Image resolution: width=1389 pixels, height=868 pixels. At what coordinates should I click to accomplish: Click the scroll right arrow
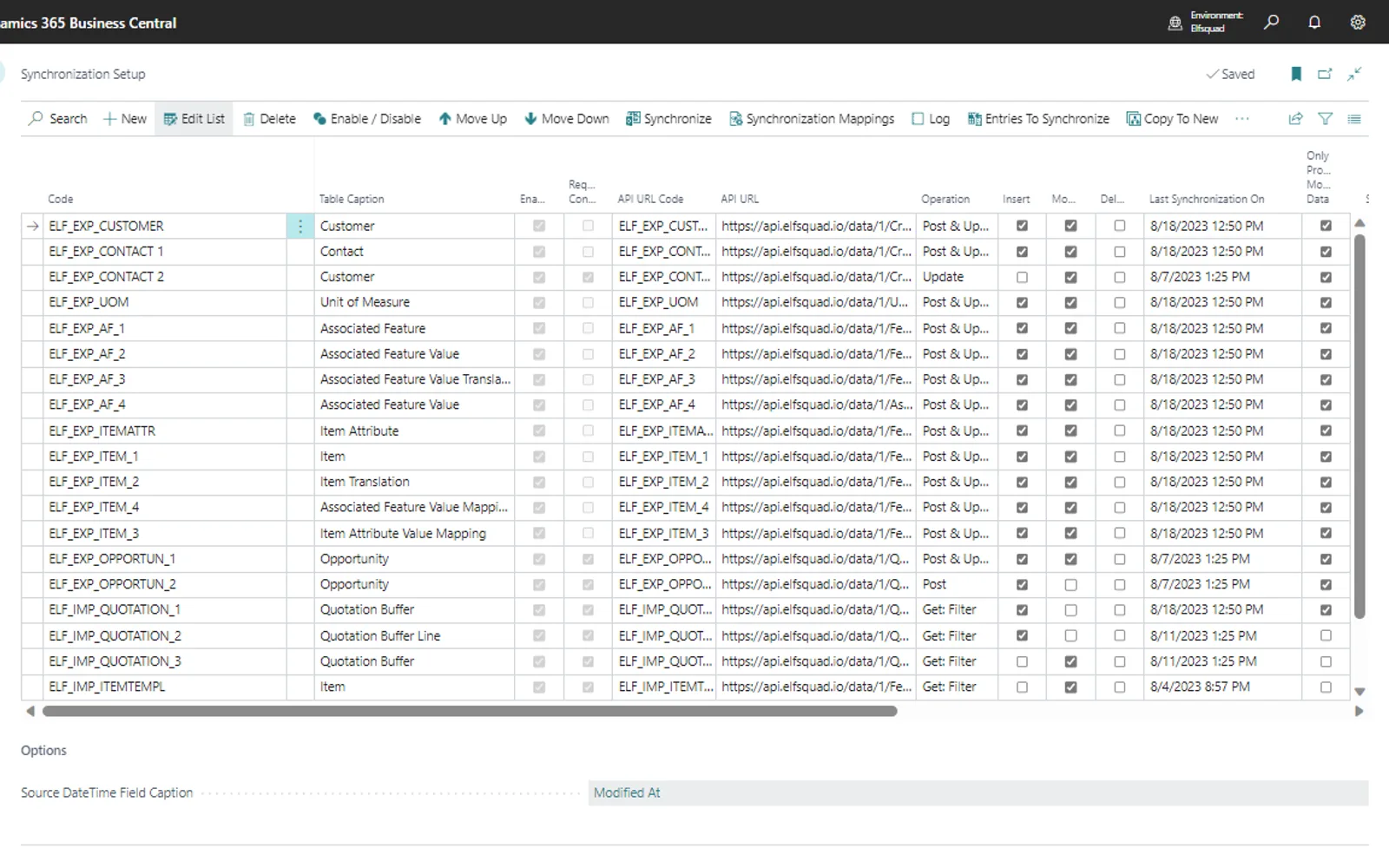pyautogui.click(x=1359, y=711)
